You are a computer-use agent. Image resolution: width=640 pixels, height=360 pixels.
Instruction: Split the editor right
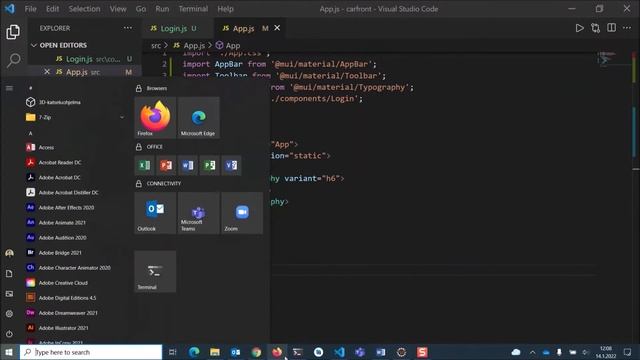click(611, 28)
